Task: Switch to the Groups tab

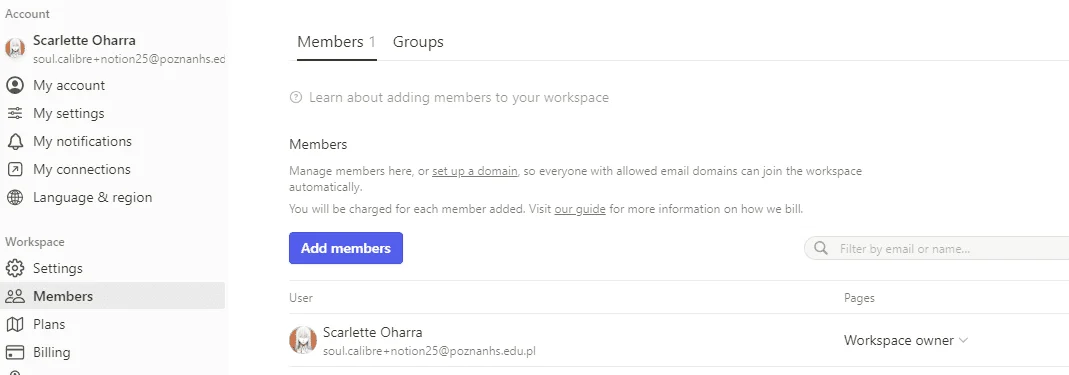Action: coord(418,42)
